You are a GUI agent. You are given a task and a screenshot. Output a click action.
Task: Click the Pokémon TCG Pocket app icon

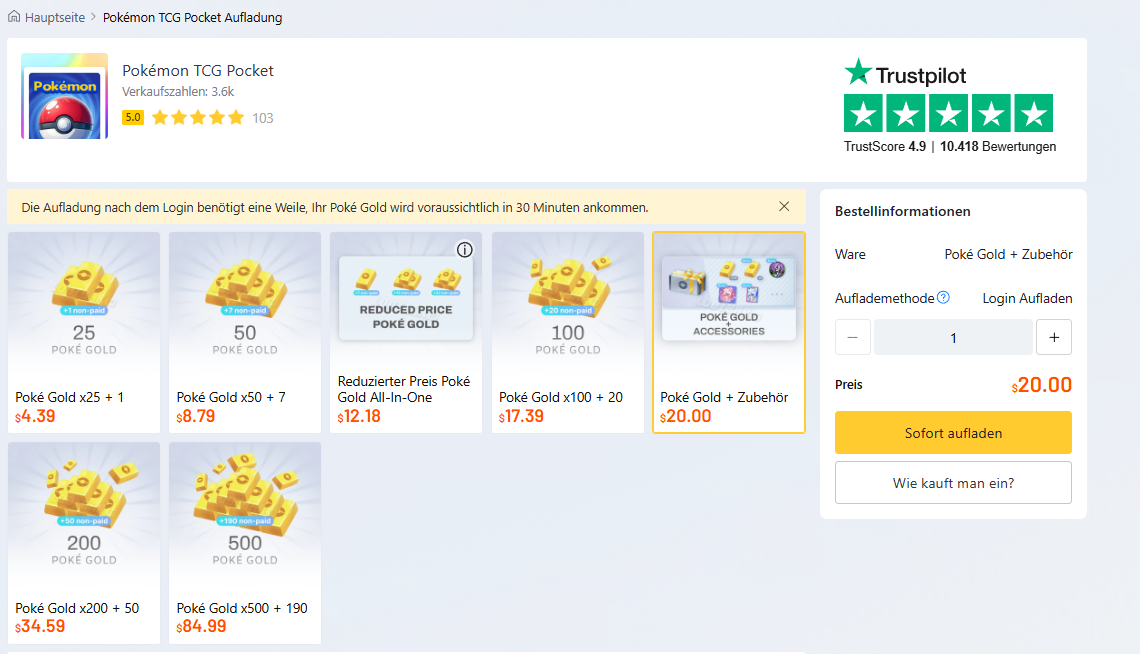click(65, 96)
